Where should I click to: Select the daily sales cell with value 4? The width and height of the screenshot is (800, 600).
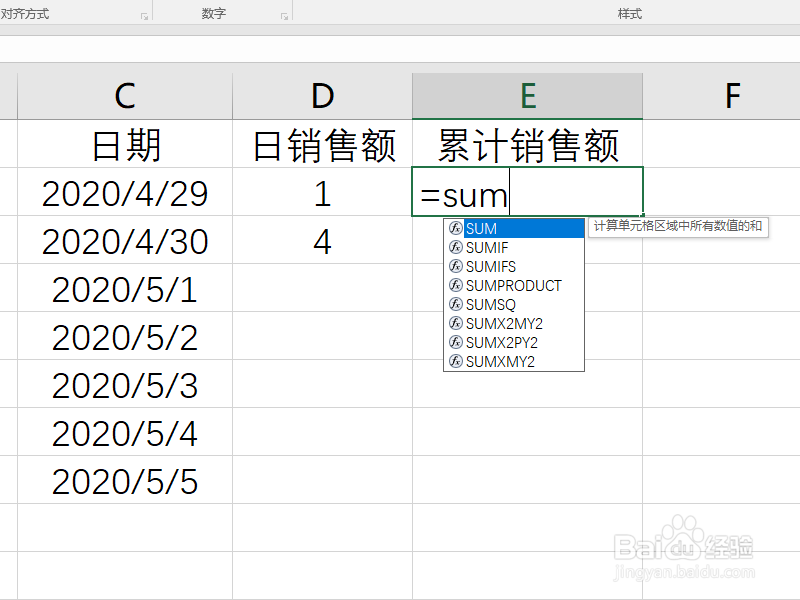pyautogui.click(x=322, y=240)
